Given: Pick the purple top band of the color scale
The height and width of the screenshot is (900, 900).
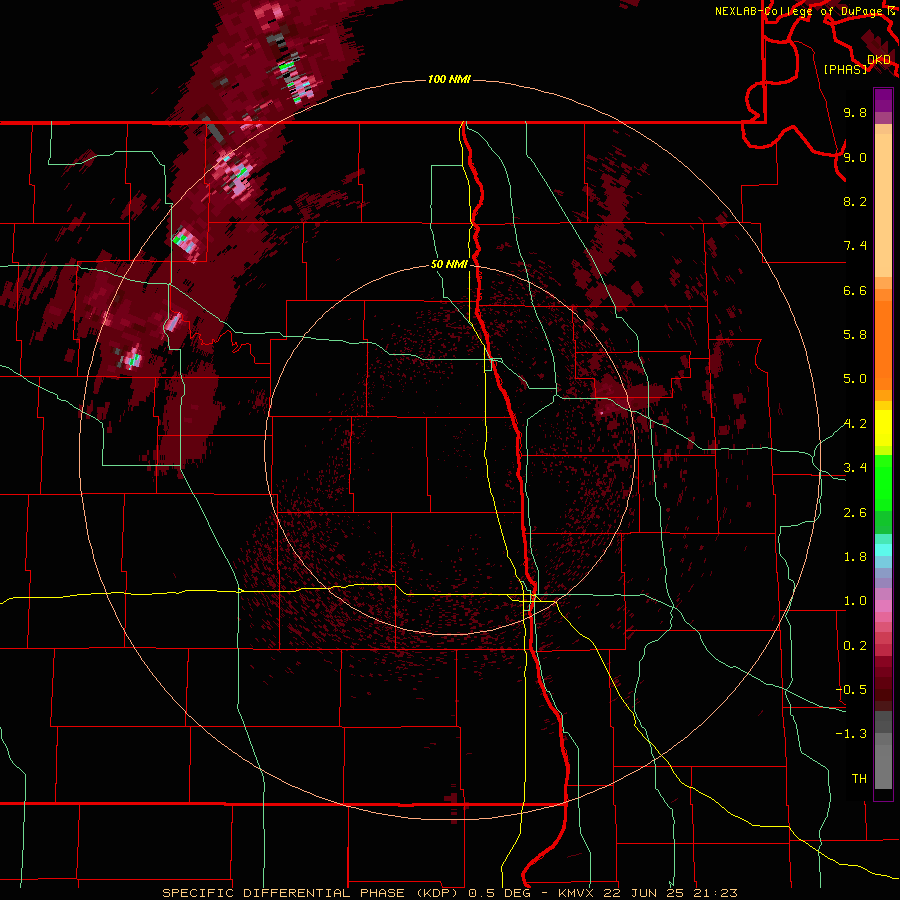Looking at the screenshot, I should click(x=883, y=100).
